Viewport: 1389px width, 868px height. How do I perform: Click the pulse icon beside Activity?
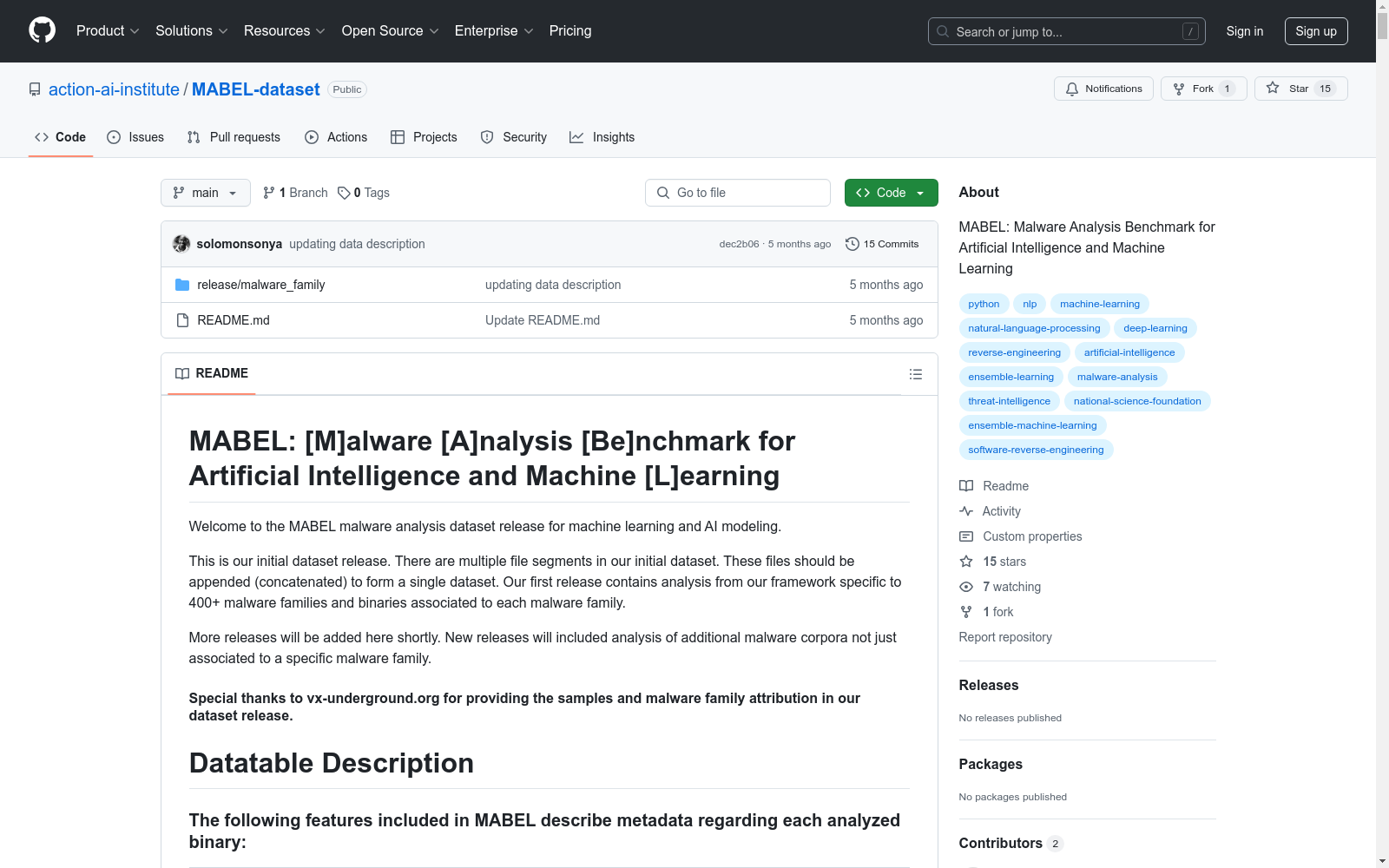click(x=966, y=511)
